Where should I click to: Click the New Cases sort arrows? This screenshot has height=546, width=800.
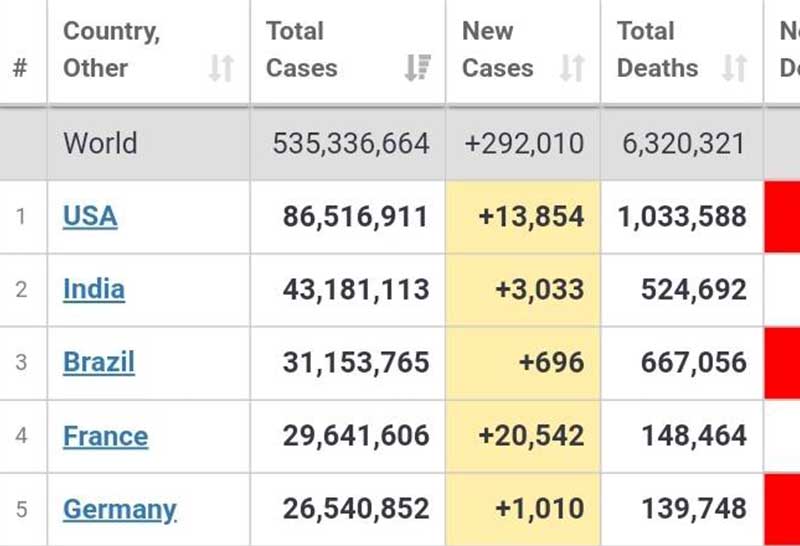572,68
